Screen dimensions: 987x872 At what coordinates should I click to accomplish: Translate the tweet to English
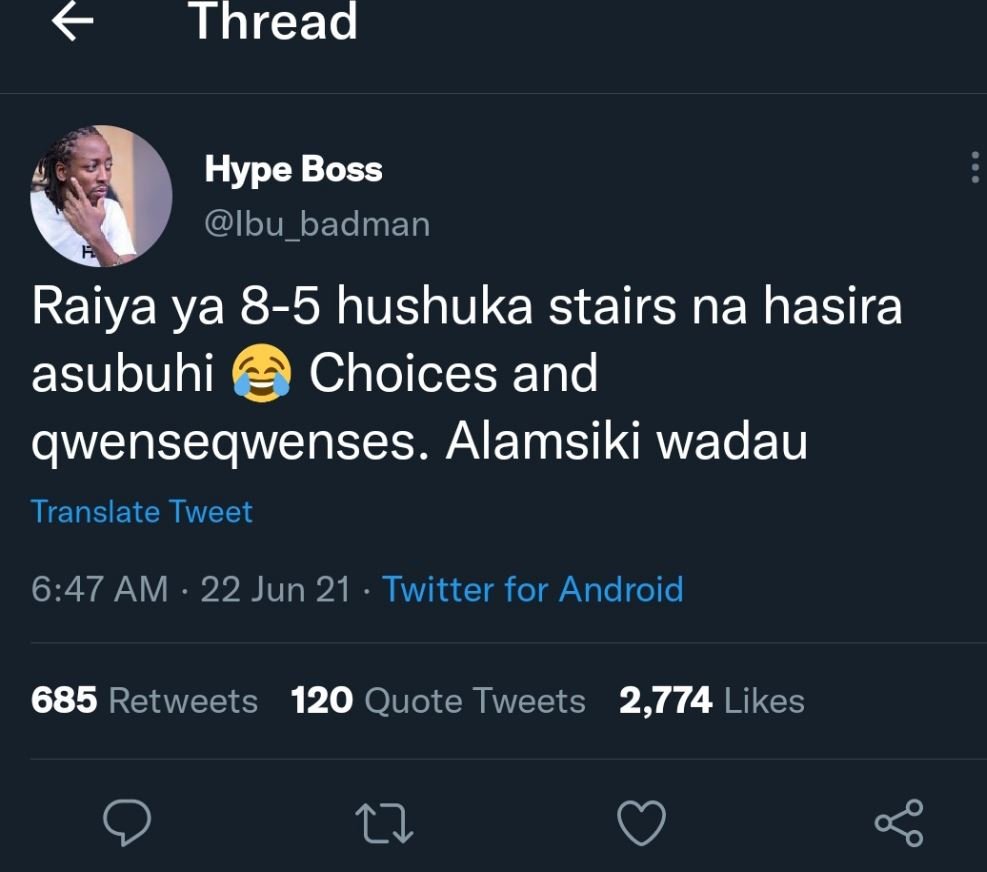pyautogui.click(x=141, y=511)
